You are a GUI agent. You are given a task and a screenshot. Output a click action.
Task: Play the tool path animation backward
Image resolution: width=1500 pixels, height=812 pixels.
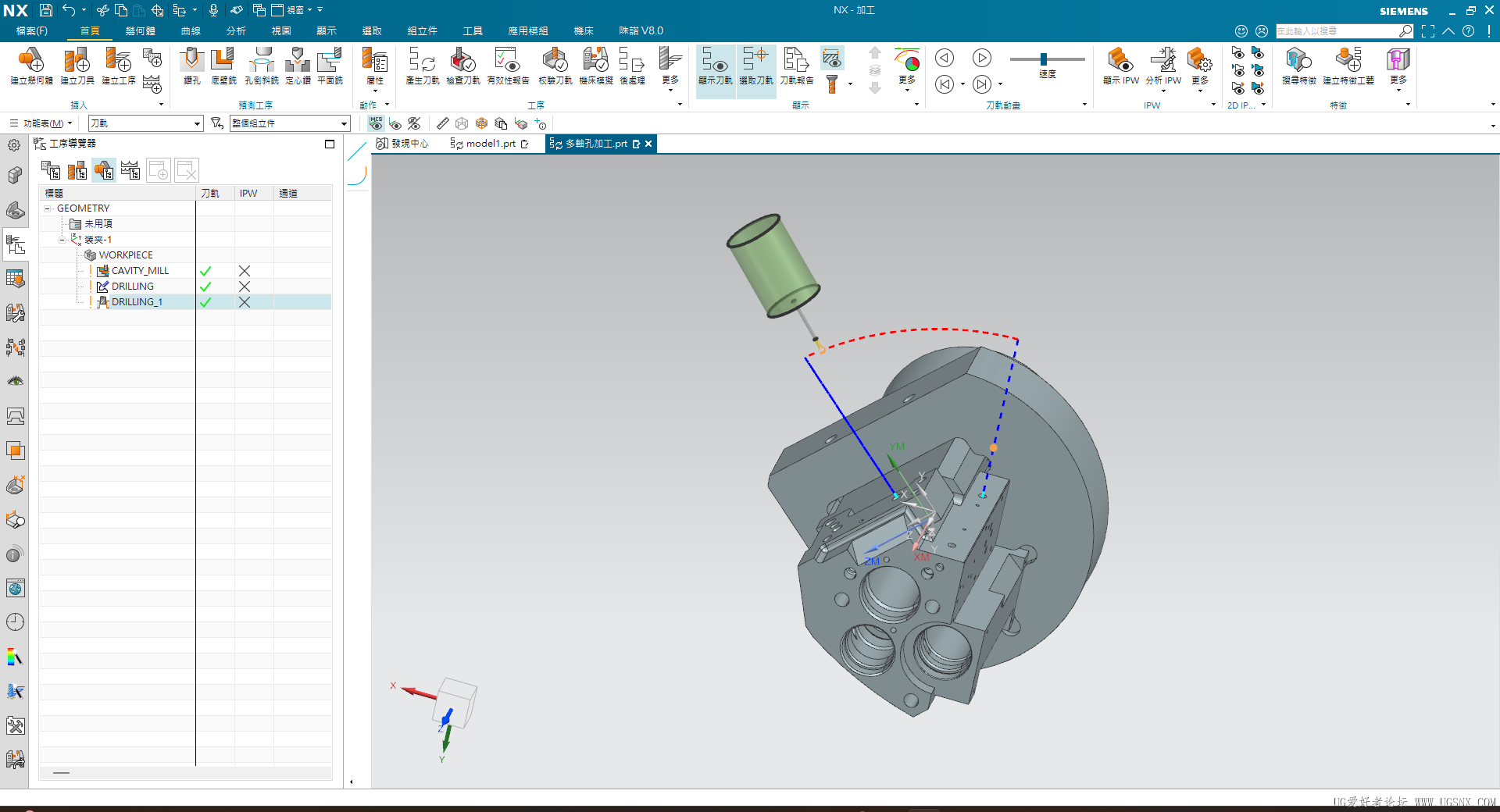pyautogui.click(x=945, y=58)
